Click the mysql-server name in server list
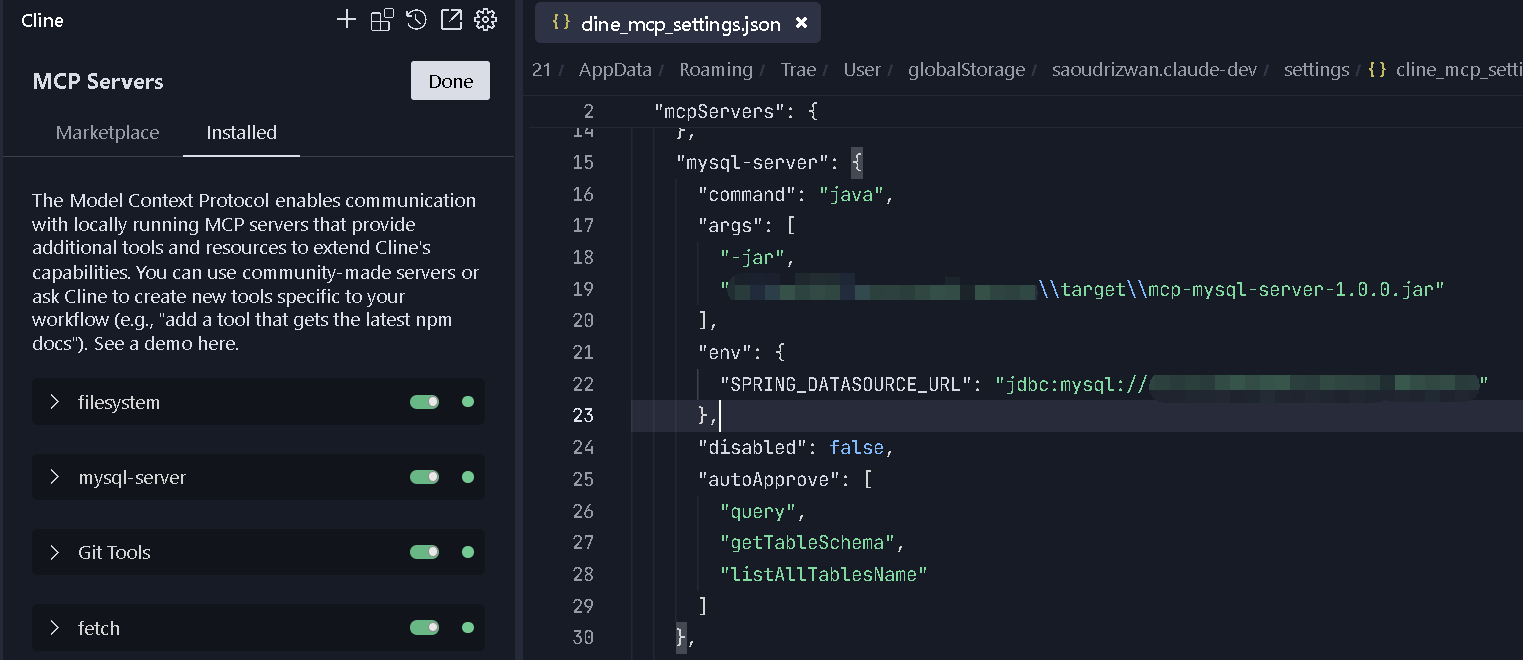1523x660 pixels. [x=132, y=477]
